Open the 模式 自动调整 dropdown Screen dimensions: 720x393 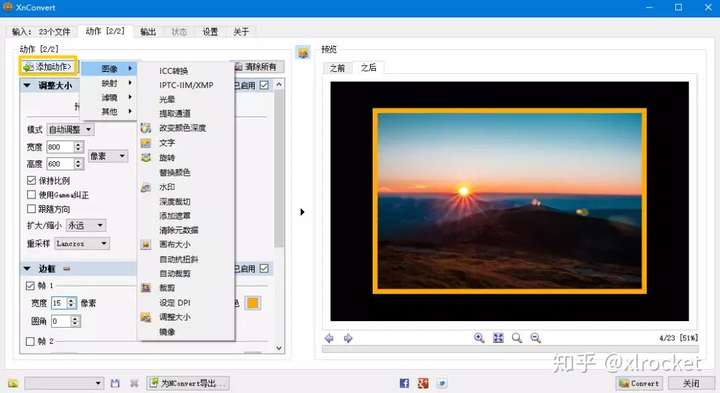click(70, 129)
